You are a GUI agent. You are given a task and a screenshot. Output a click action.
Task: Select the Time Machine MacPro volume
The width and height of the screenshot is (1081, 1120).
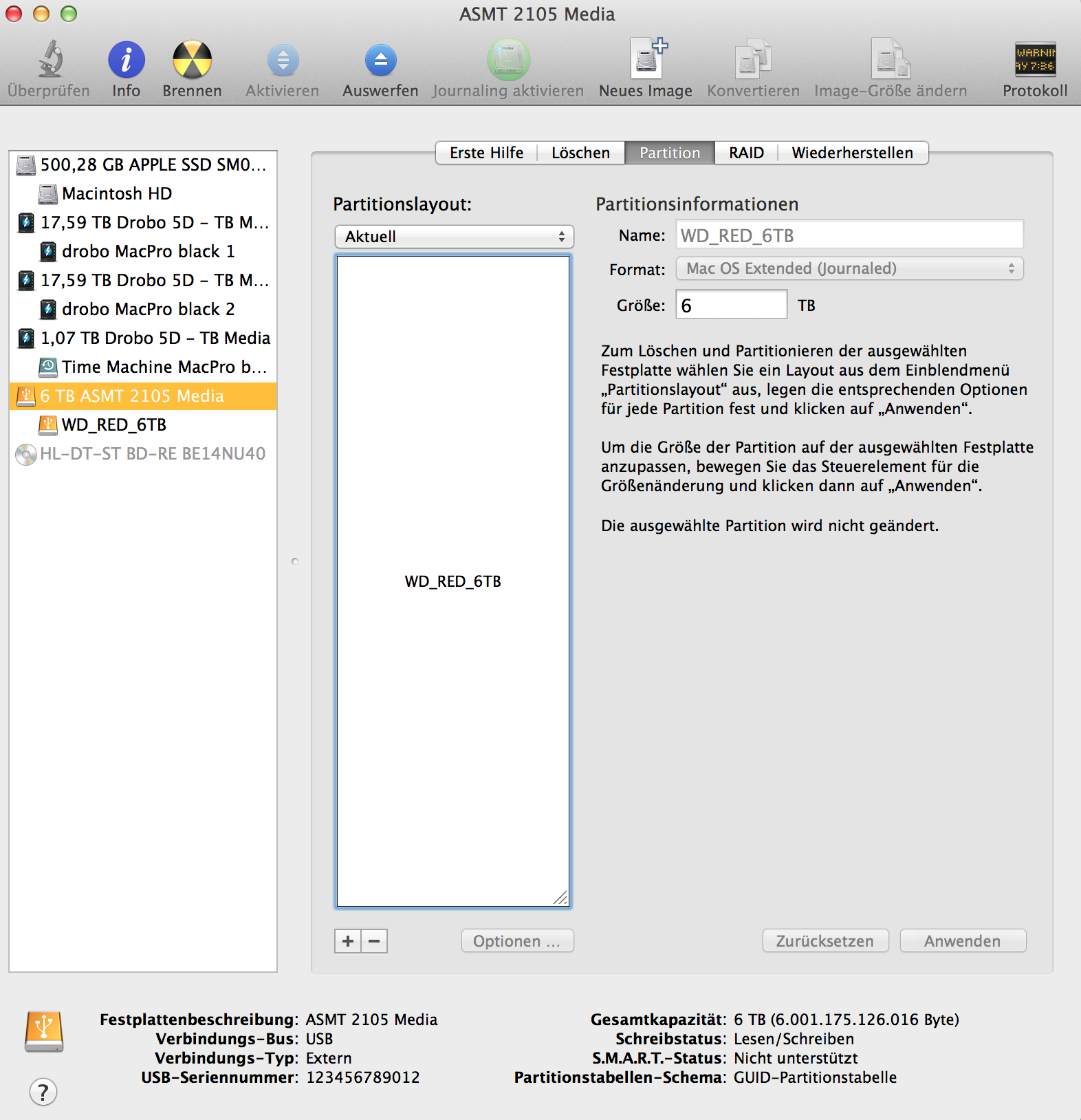143,367
